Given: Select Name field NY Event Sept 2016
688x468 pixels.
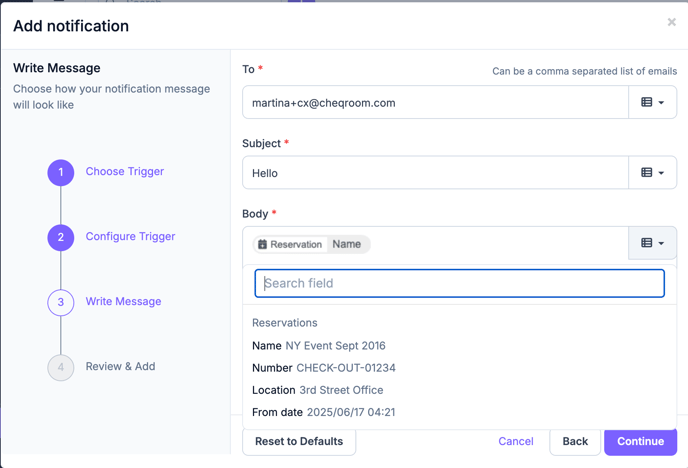Looking at the screenshot, I should tap(319, 346).
